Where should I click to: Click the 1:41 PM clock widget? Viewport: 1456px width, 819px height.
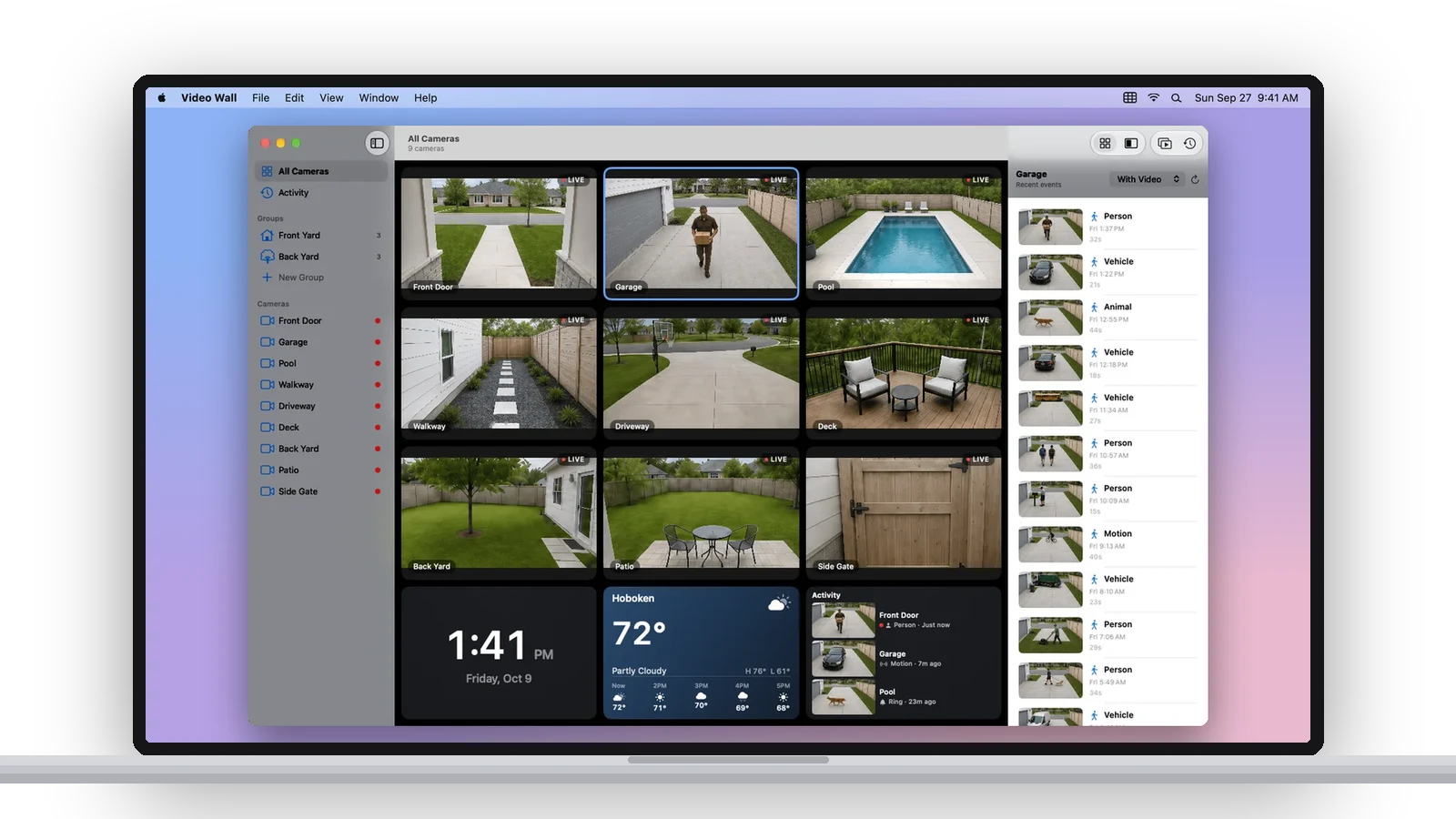tap(499, 652)
